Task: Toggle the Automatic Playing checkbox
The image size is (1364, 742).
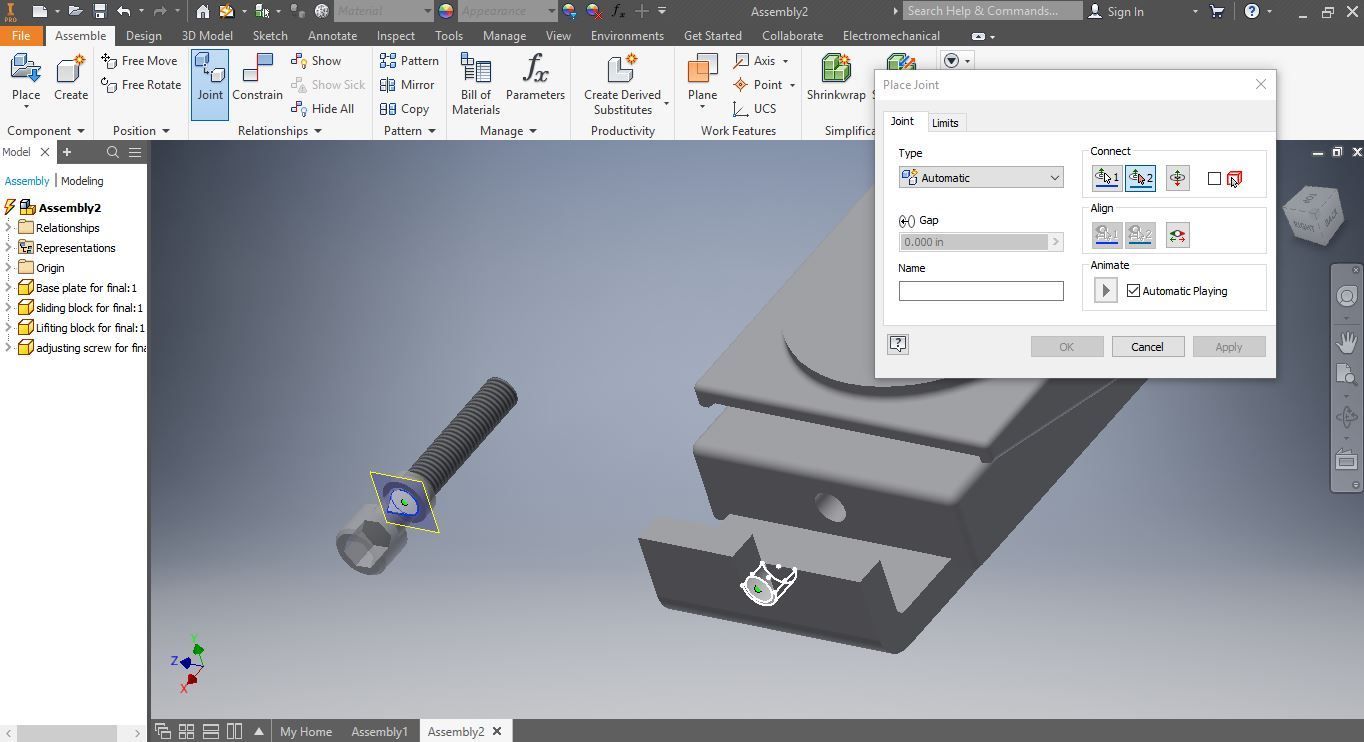Action: pyautogui.click(x=1133, y=291)
